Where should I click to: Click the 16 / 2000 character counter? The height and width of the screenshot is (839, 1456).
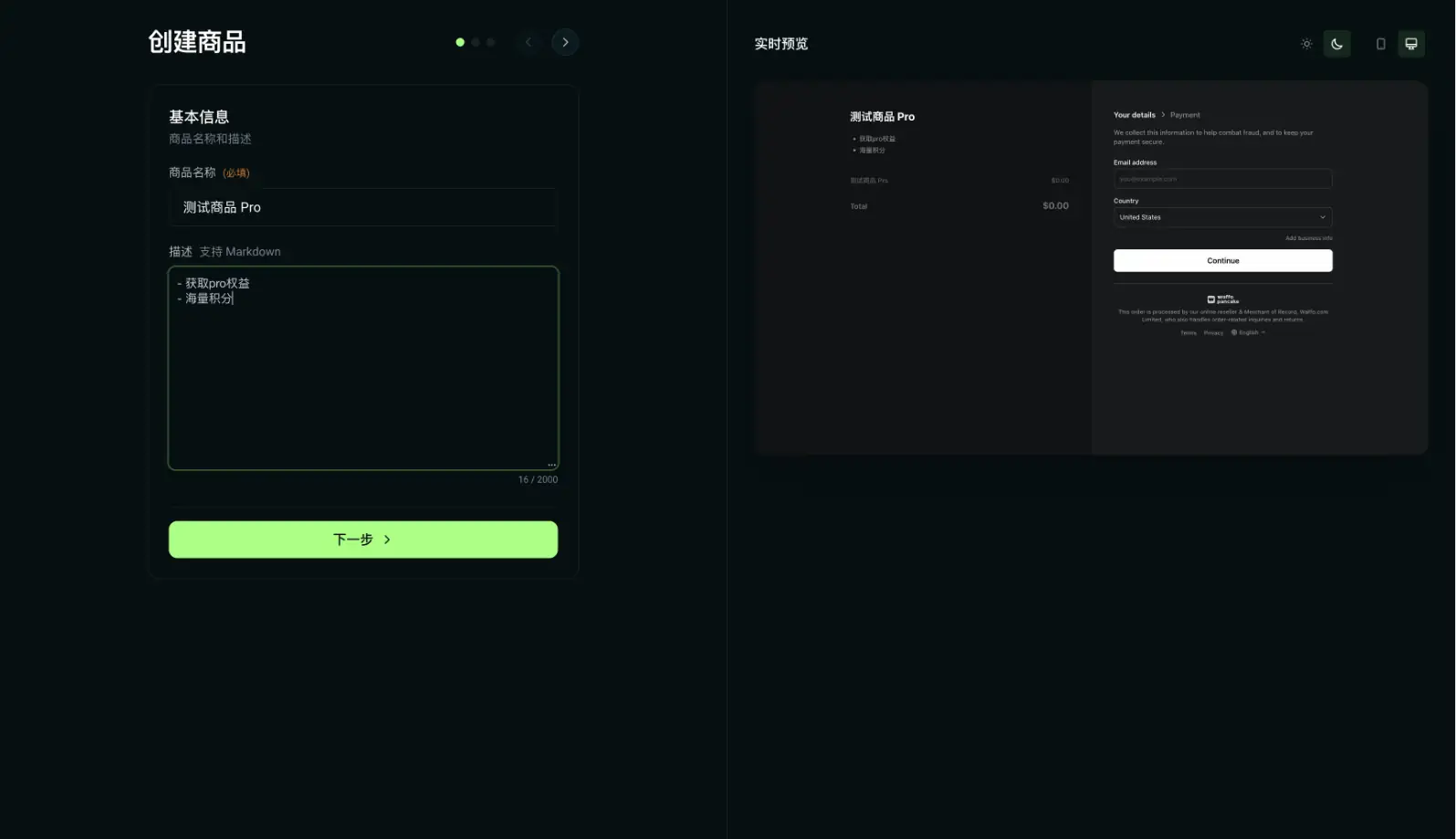[x=538, y=479]
